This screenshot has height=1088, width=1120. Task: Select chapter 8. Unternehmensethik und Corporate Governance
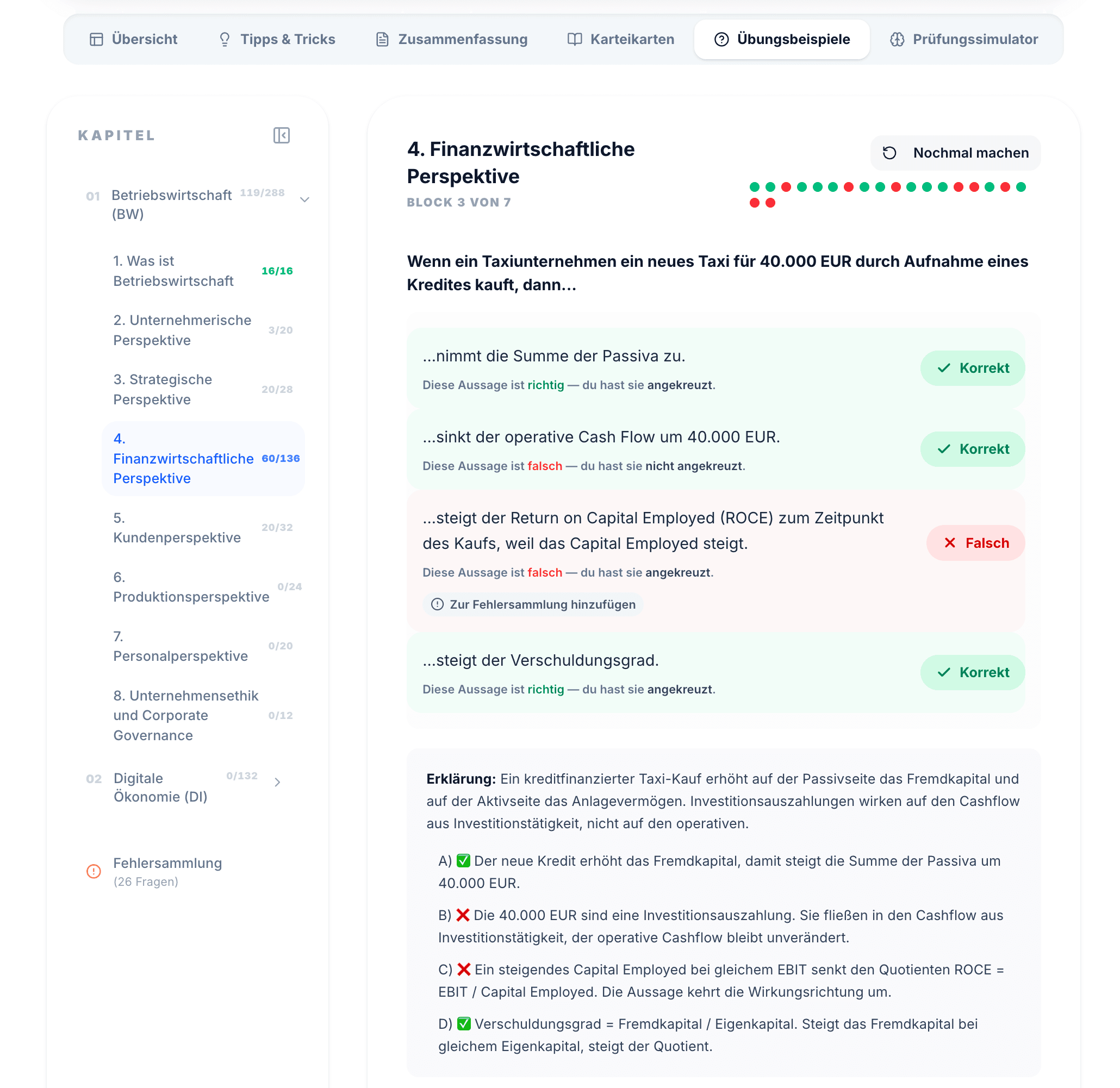point(203,715)
